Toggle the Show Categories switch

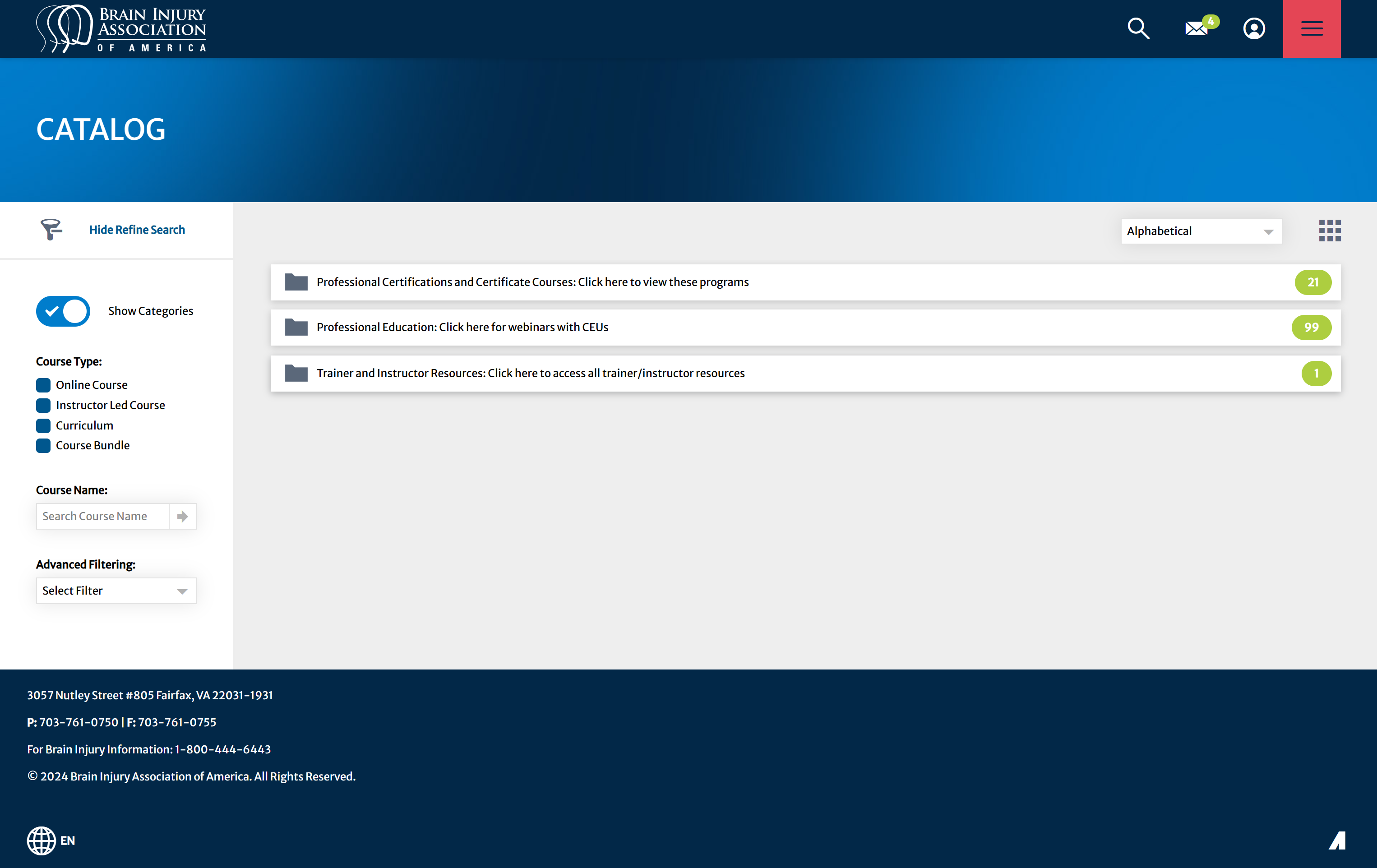tap(63, 311)
